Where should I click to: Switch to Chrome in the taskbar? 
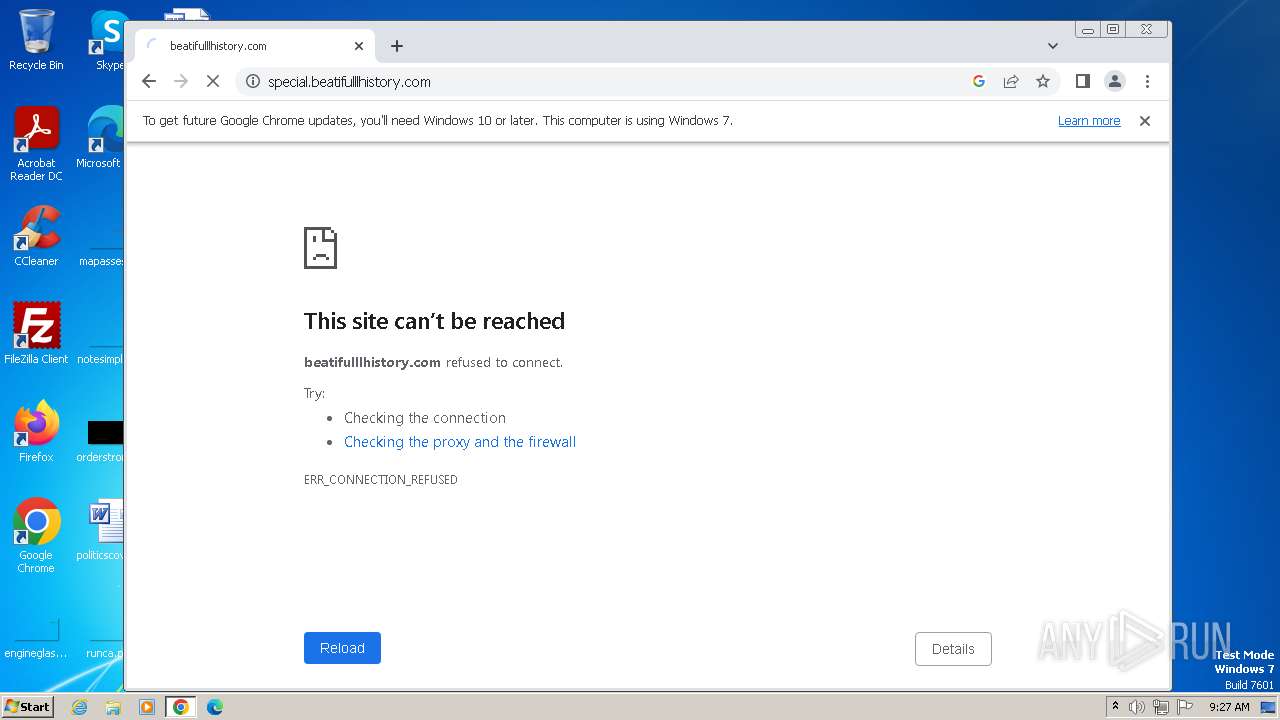(180, 707)
